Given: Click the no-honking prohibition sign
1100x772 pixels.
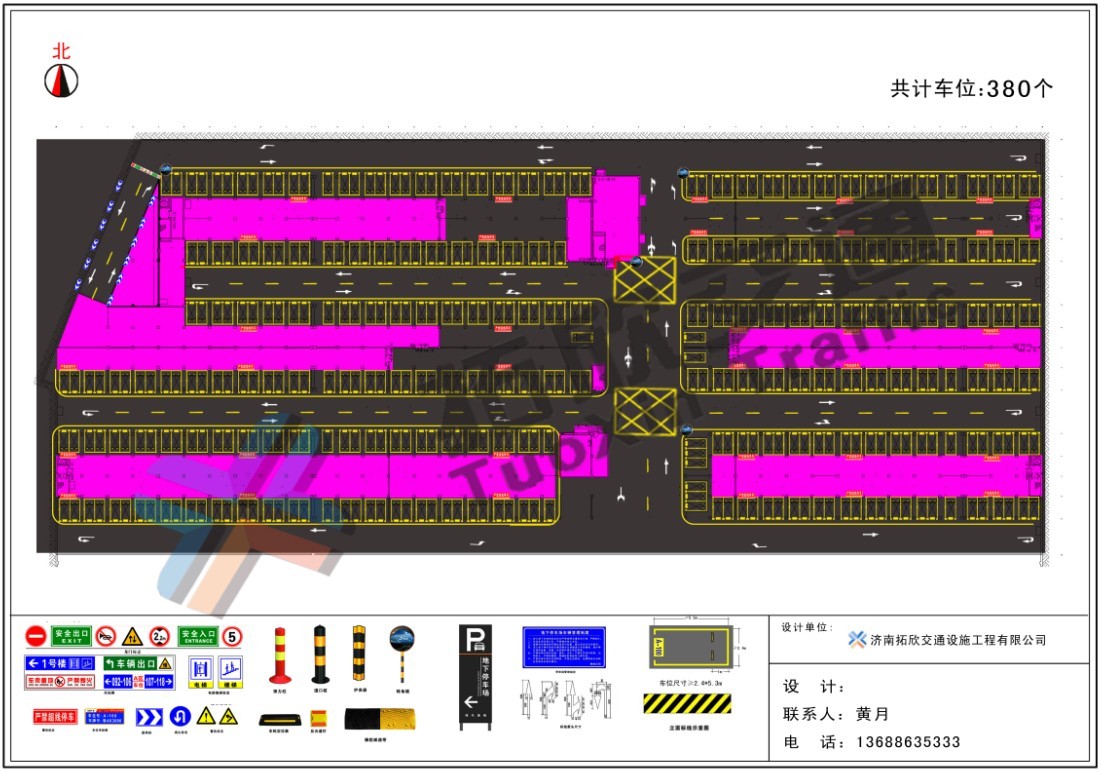Looking at the screenshot, I should [x=106, y=636].
